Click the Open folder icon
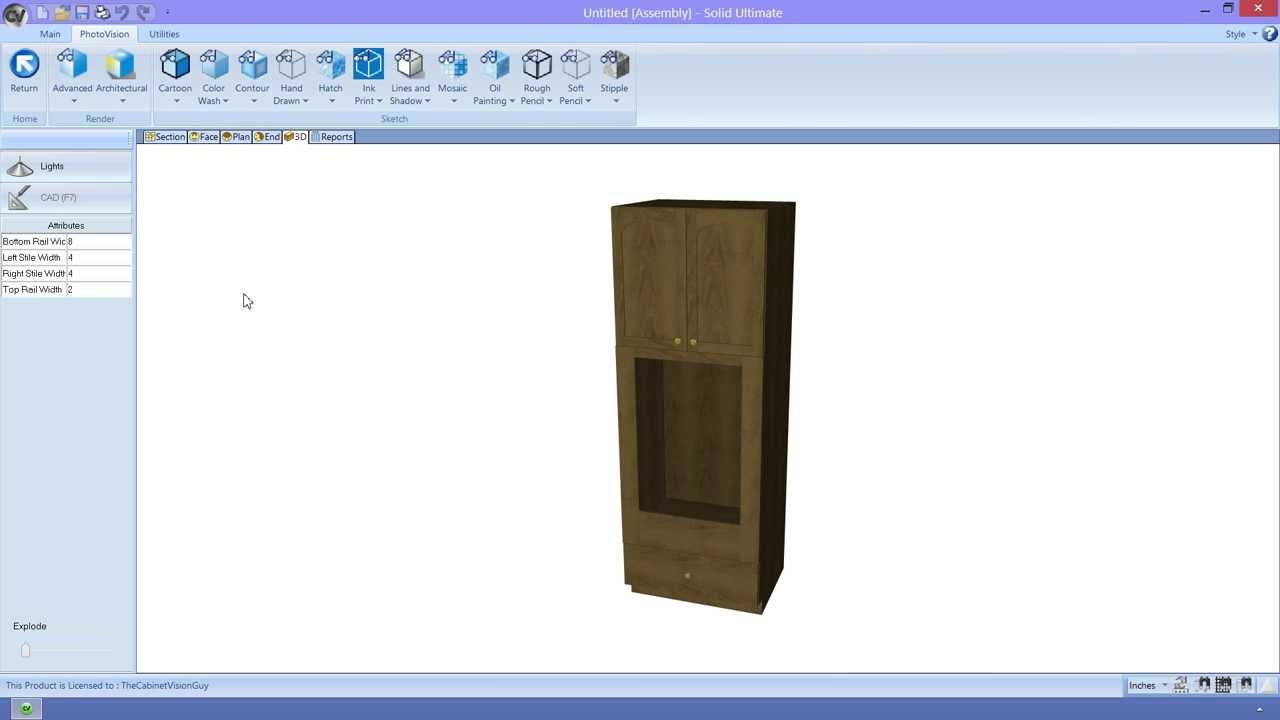This screenshot has width=1280, height=720. pyautogui.click(x=62, y=12)
